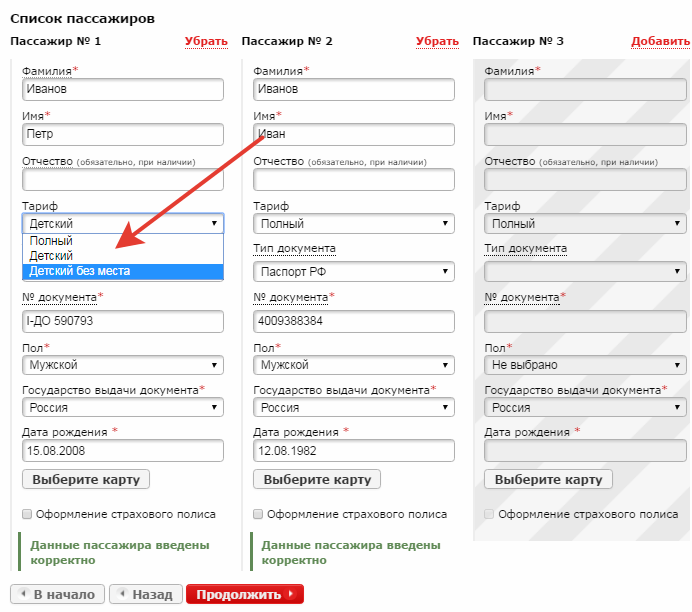The height and width of the screenshot is (612, 692).
Task: Go to start with В начало button
Action: [x=57, y=594]
